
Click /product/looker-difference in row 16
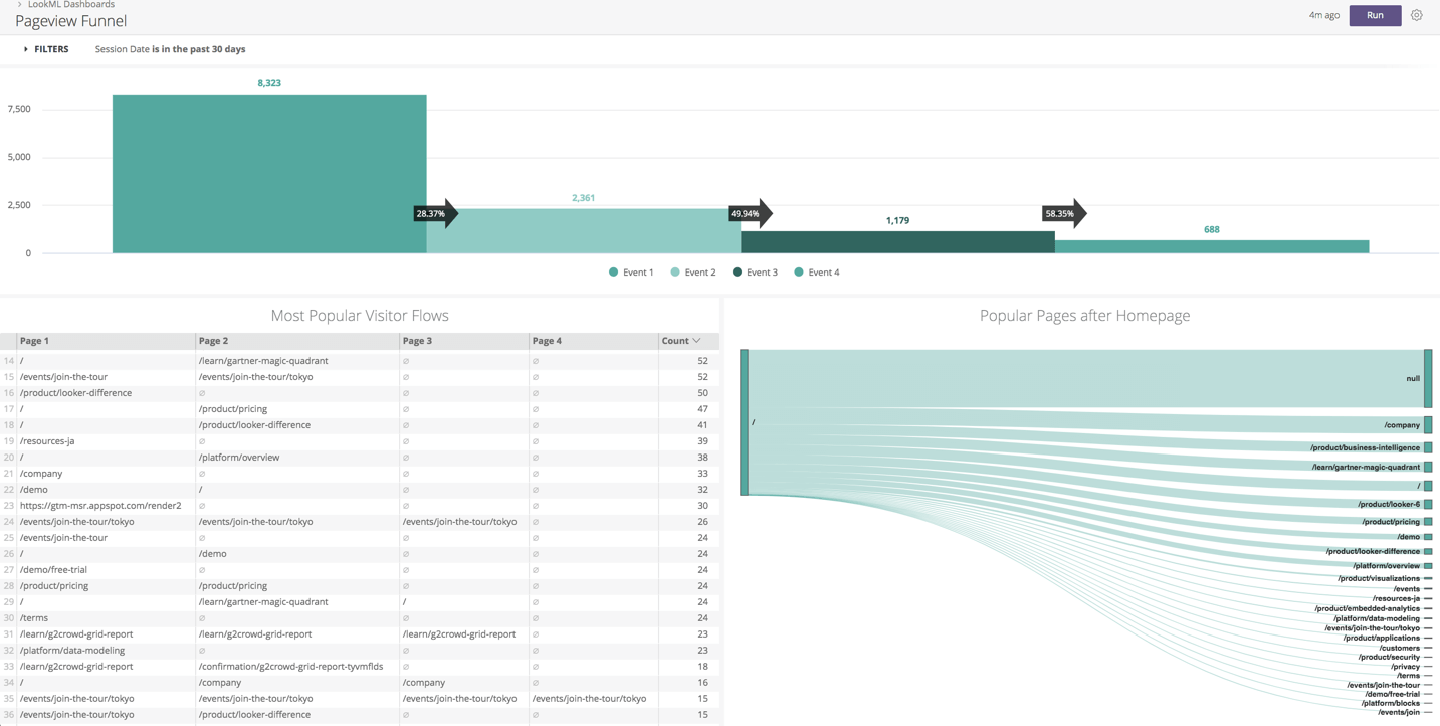coord(76,393)
